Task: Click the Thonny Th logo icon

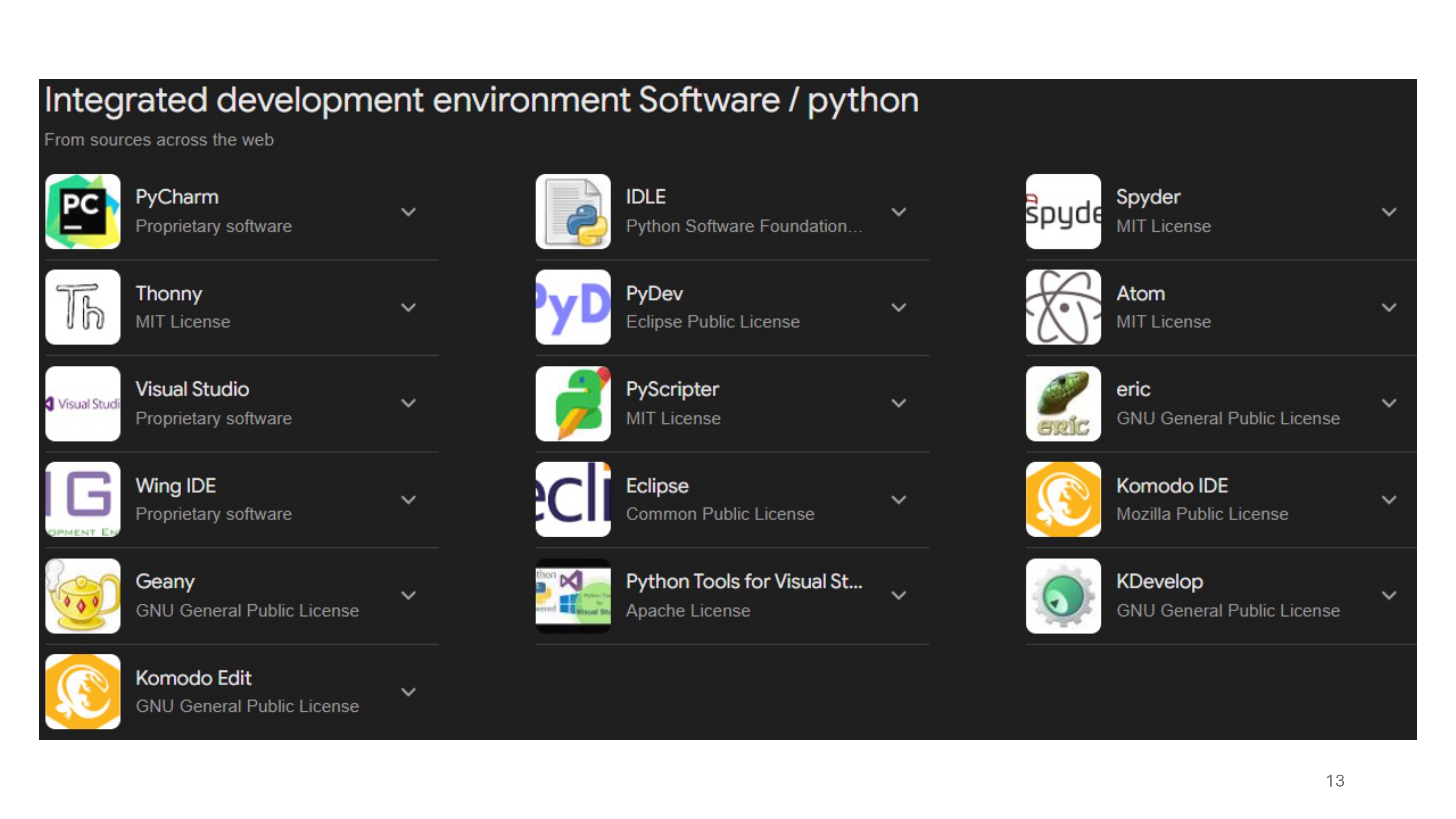Action: (x=83, y=308)
